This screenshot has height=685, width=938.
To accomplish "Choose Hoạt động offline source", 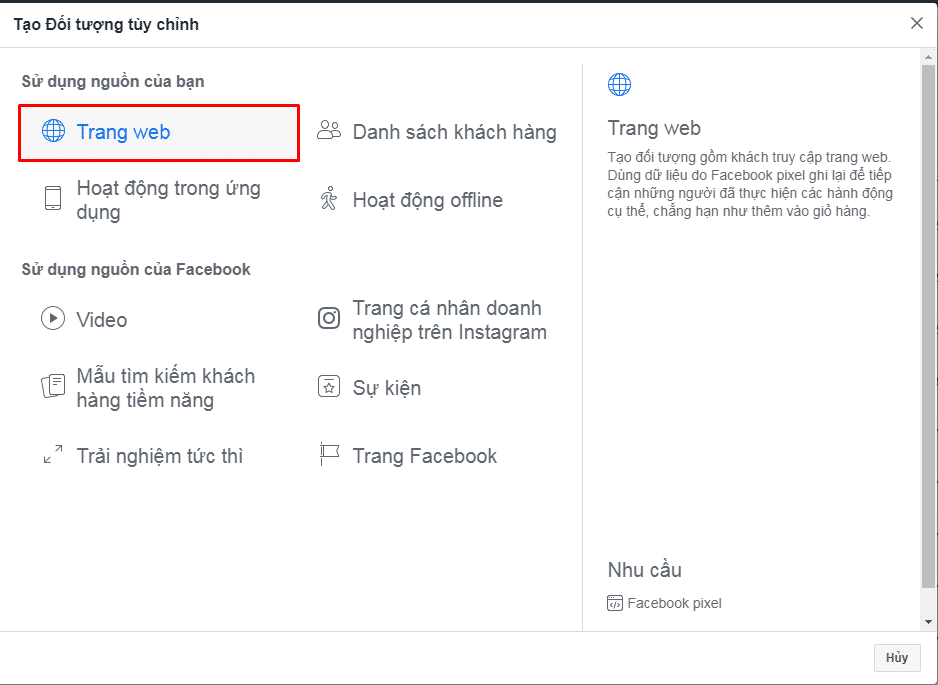I will 412,200.
